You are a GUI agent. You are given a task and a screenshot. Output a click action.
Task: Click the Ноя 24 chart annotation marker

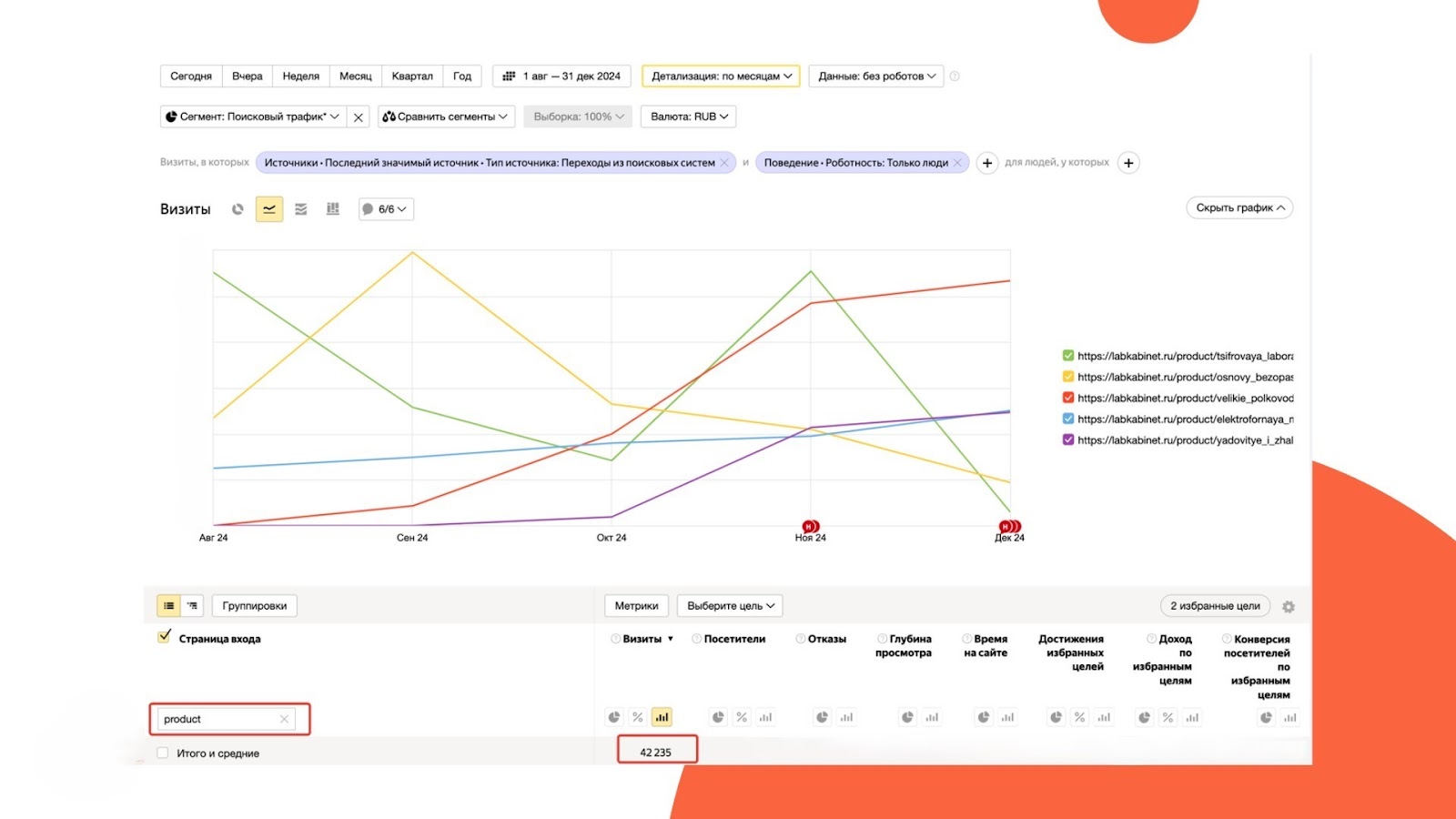810,526
